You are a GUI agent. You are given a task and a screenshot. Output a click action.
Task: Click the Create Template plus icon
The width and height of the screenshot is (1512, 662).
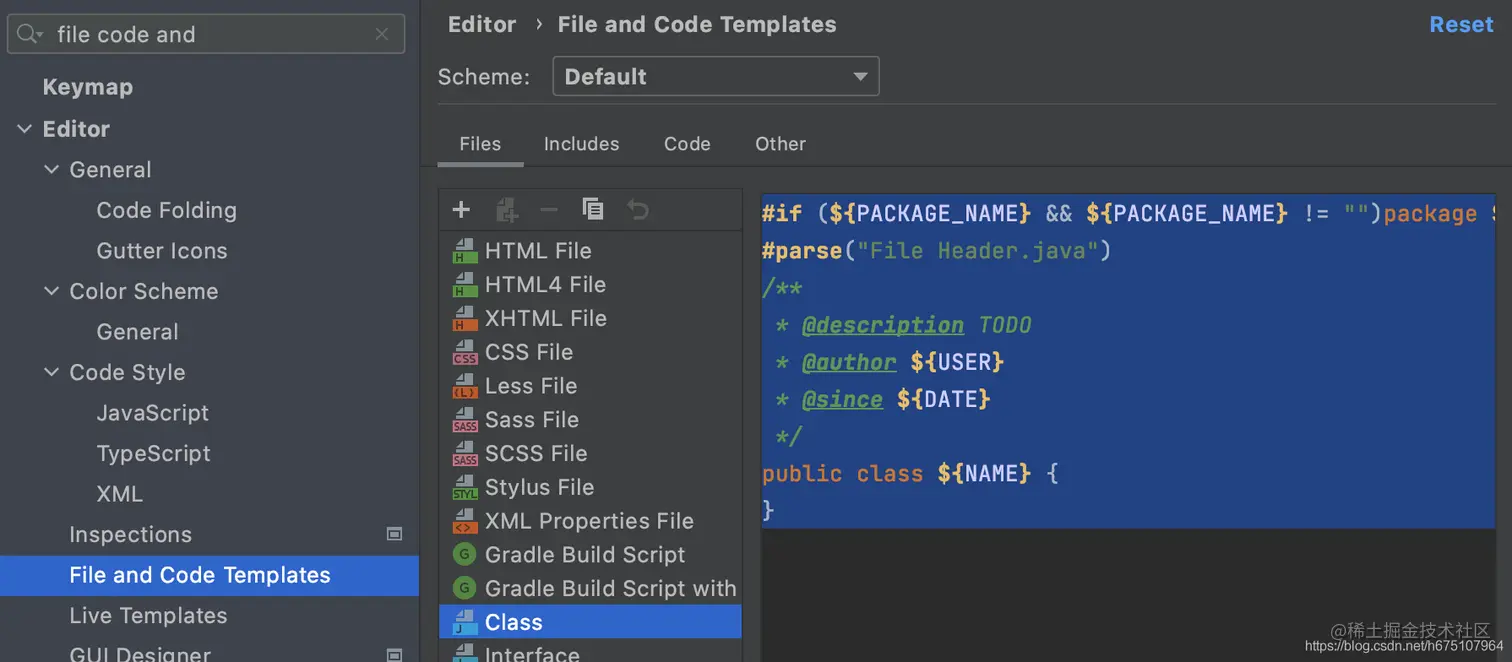[461, 209]
